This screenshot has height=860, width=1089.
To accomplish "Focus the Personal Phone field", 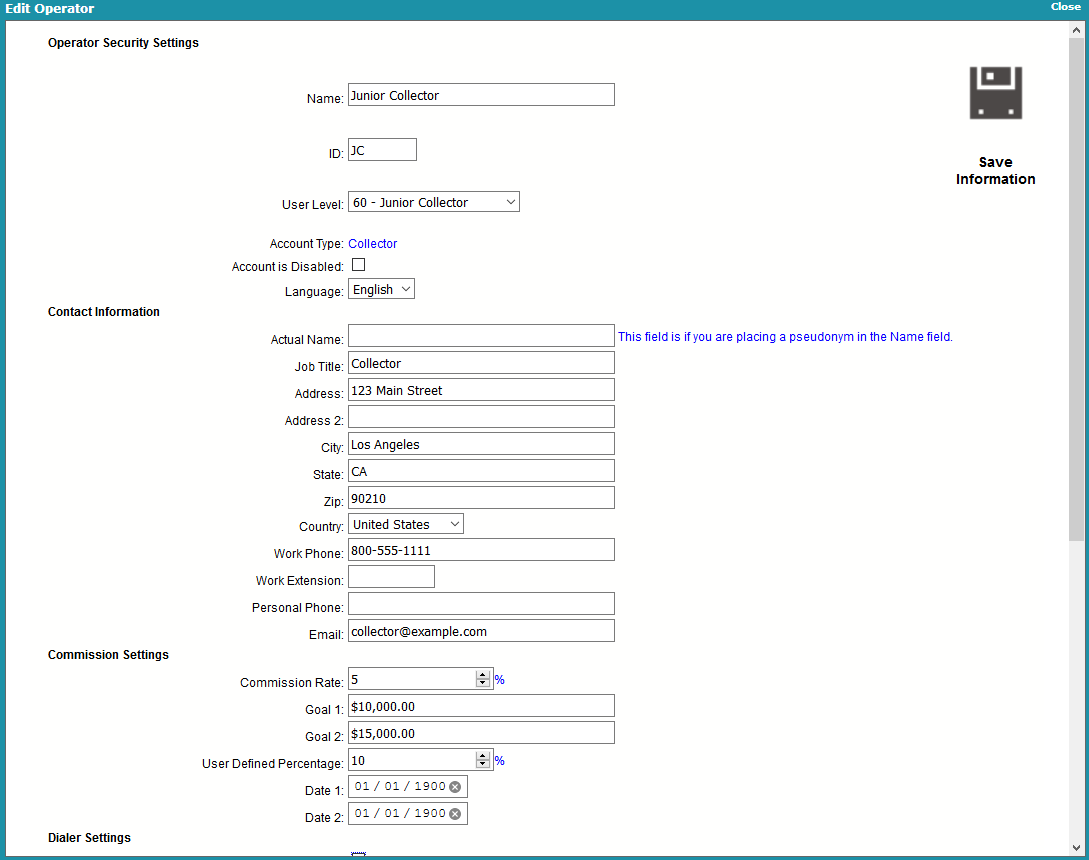I will 481,604.
